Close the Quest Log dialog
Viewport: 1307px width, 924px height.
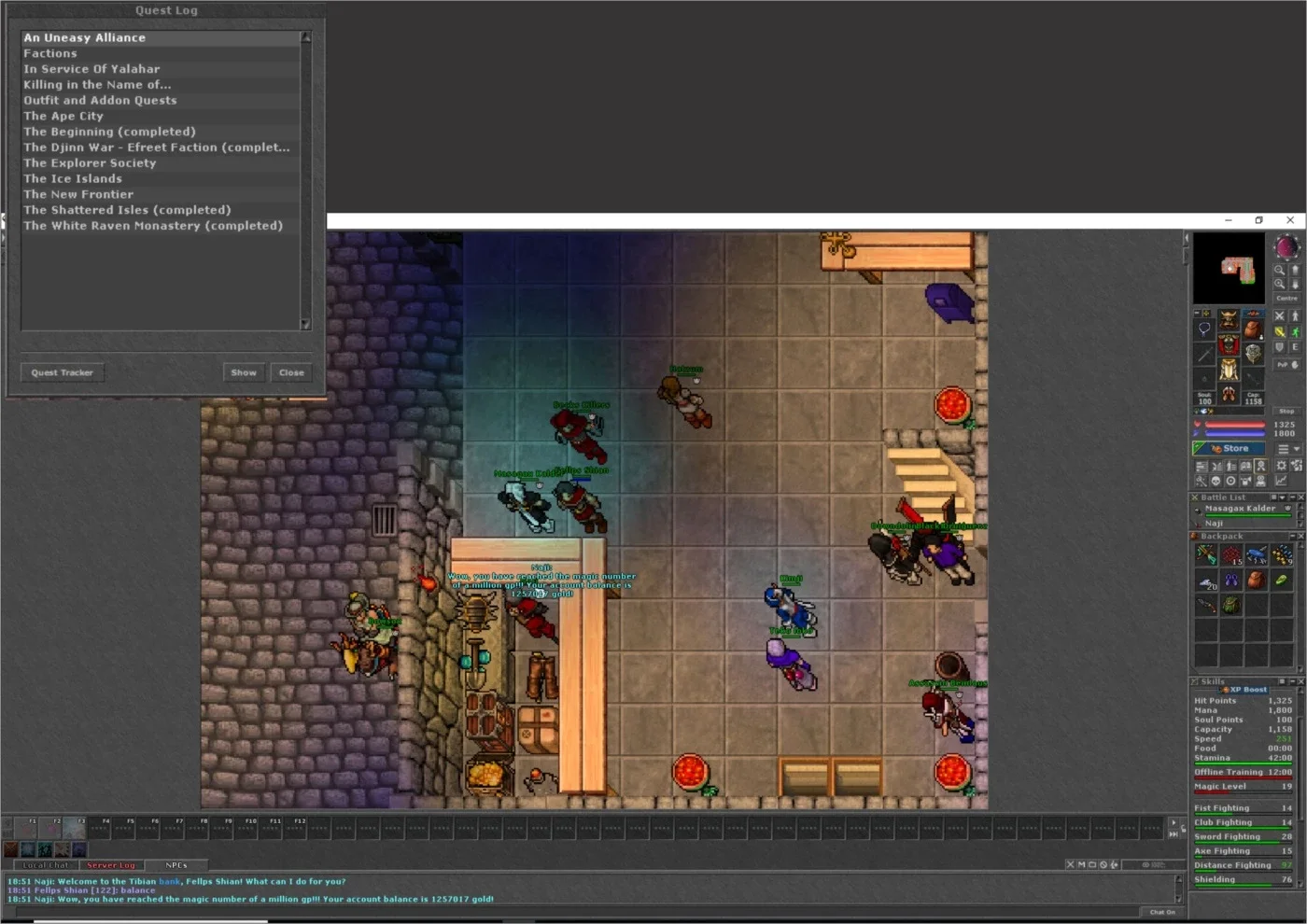point(291,372)
